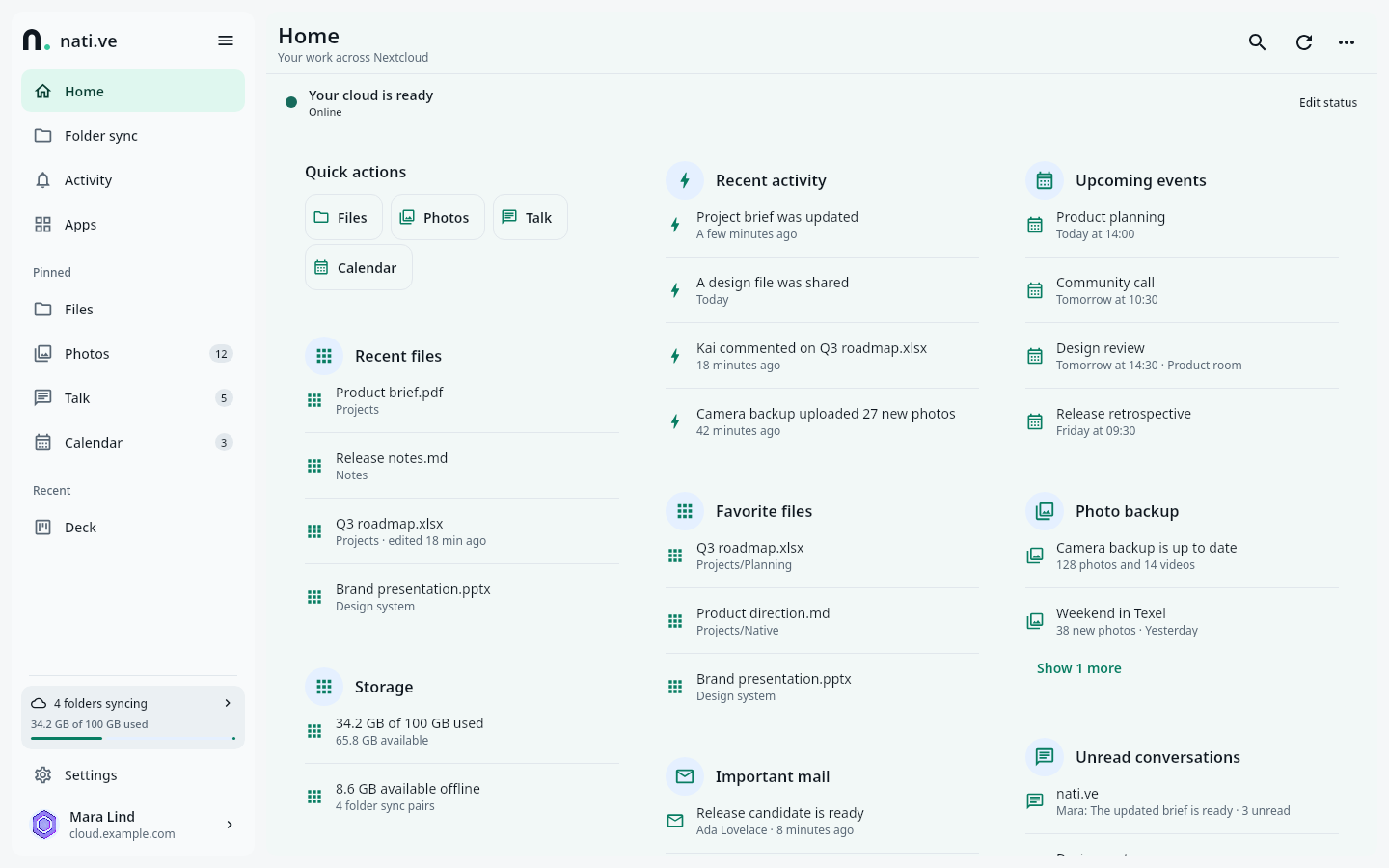Click the Files quick action button
Image resolution: width=1389 pixels, height=868 pixels.
coord(343,217)
